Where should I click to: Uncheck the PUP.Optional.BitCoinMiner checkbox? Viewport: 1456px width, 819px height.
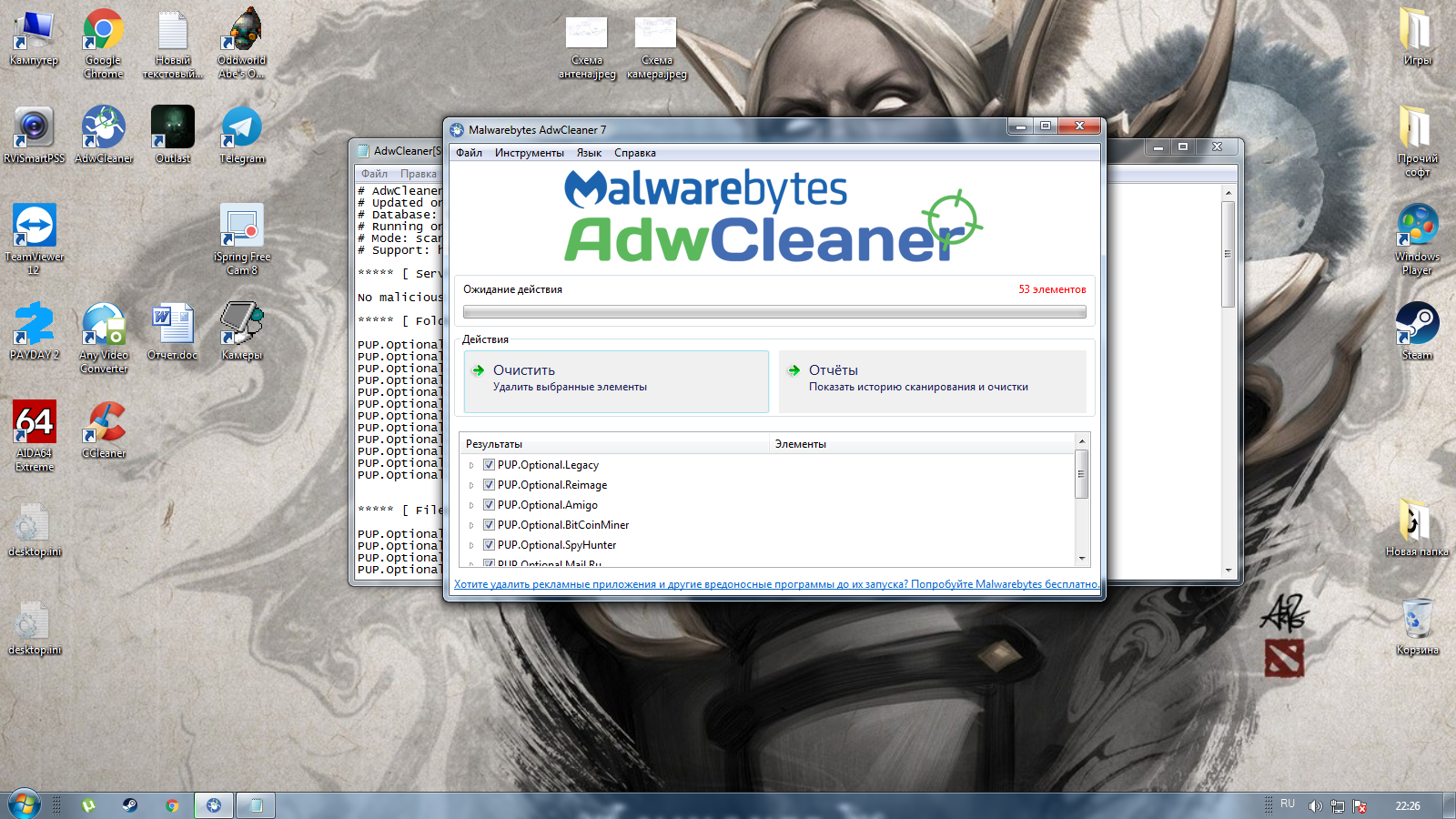coord(489,525)
